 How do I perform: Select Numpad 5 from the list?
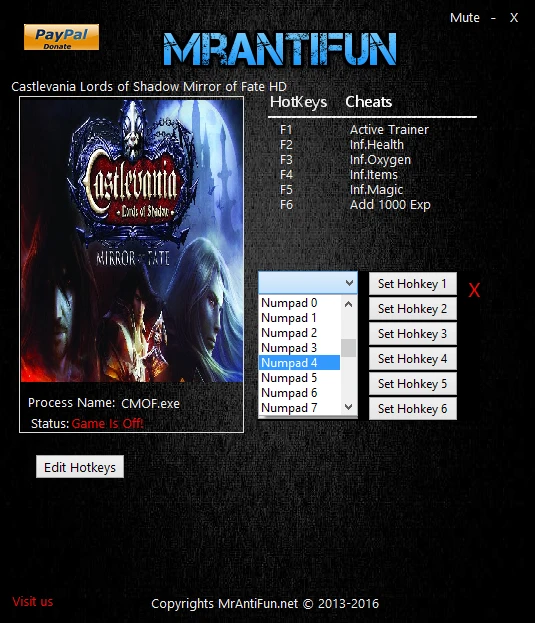tap(299, 378)
